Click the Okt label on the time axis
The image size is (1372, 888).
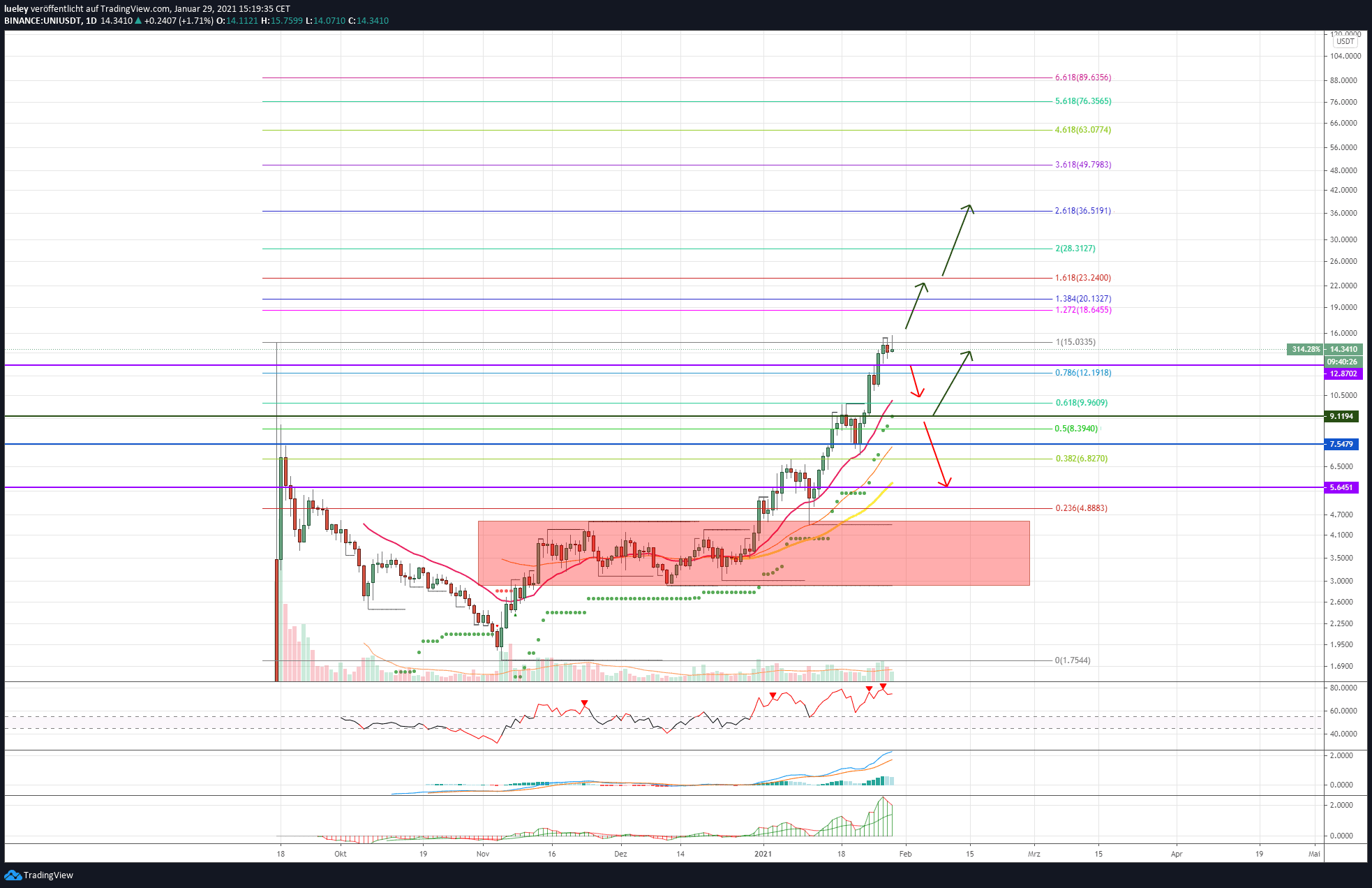tap(341, 853)
